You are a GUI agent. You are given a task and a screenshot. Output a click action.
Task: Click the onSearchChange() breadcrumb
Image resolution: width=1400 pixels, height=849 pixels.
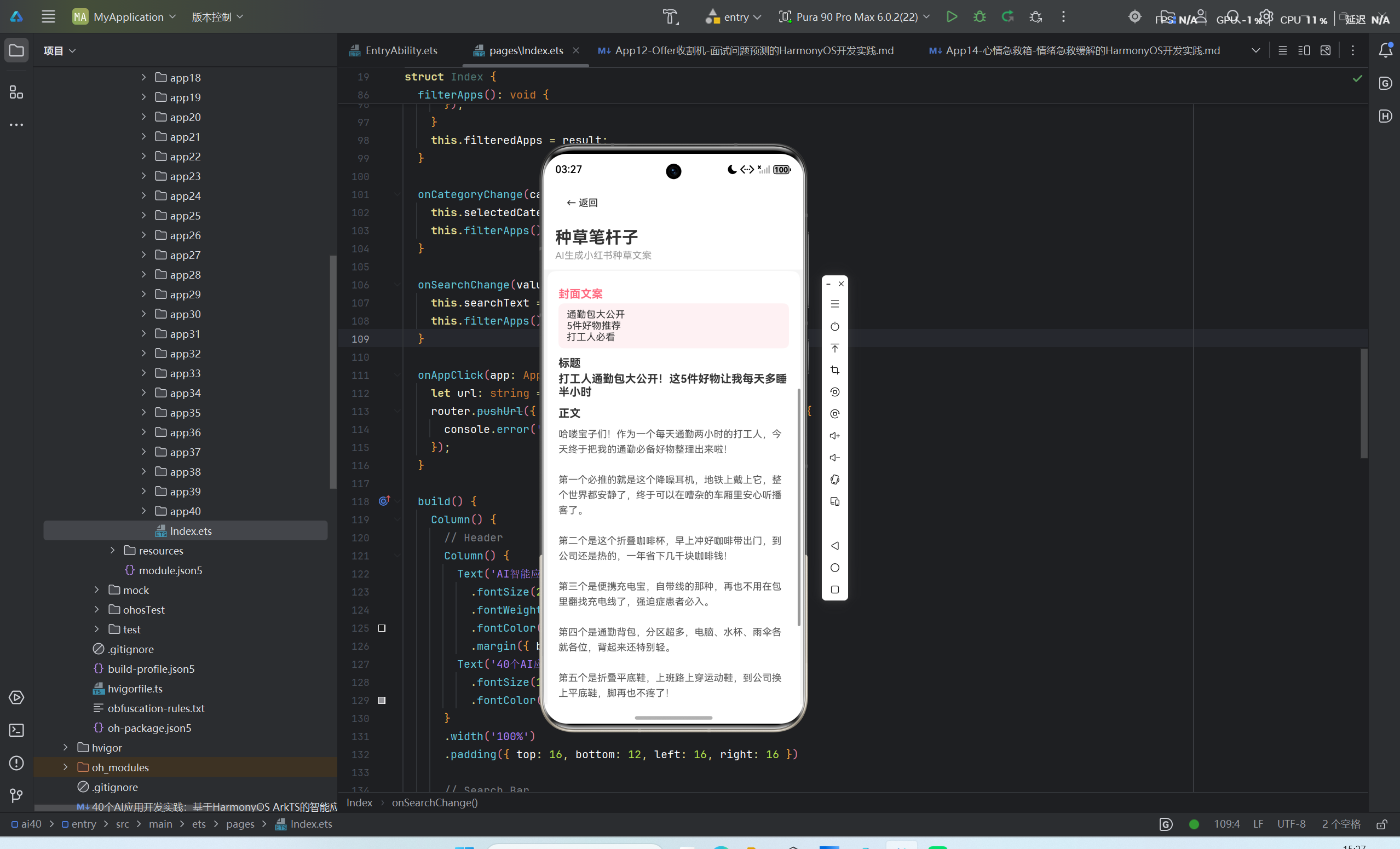point(435,802)
